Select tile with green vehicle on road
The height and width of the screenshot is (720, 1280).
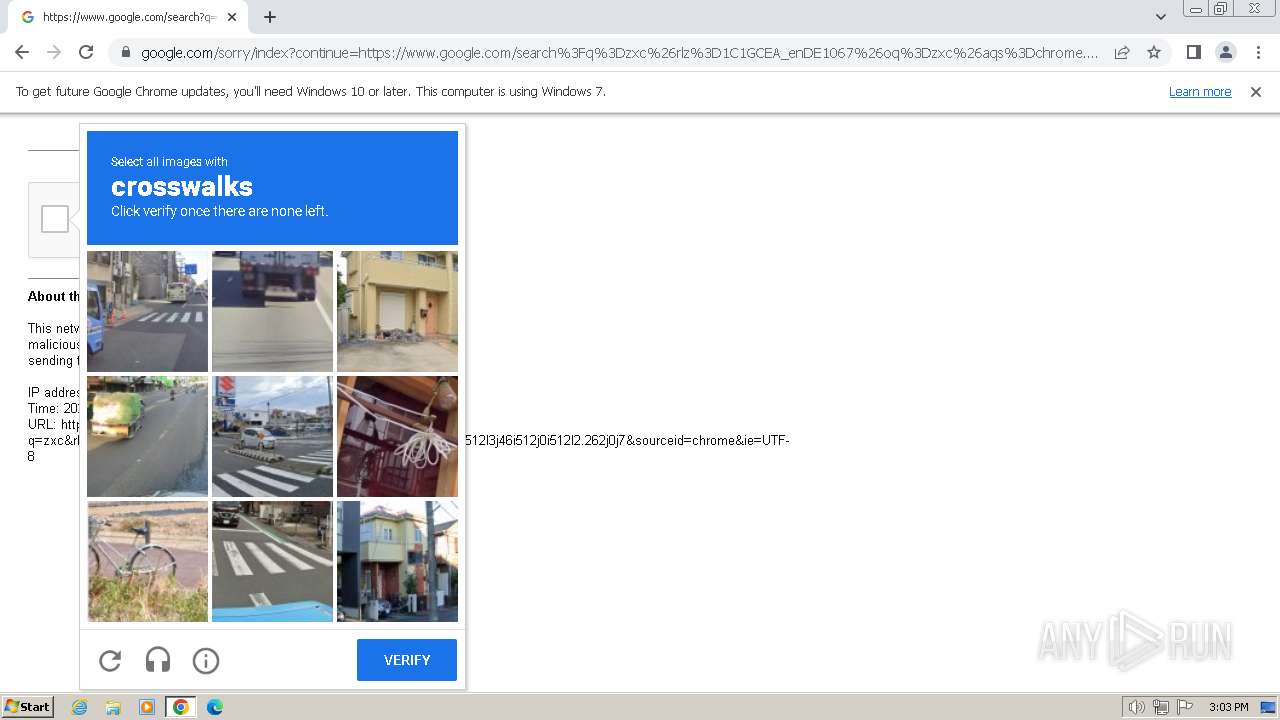tap(147, 436)
